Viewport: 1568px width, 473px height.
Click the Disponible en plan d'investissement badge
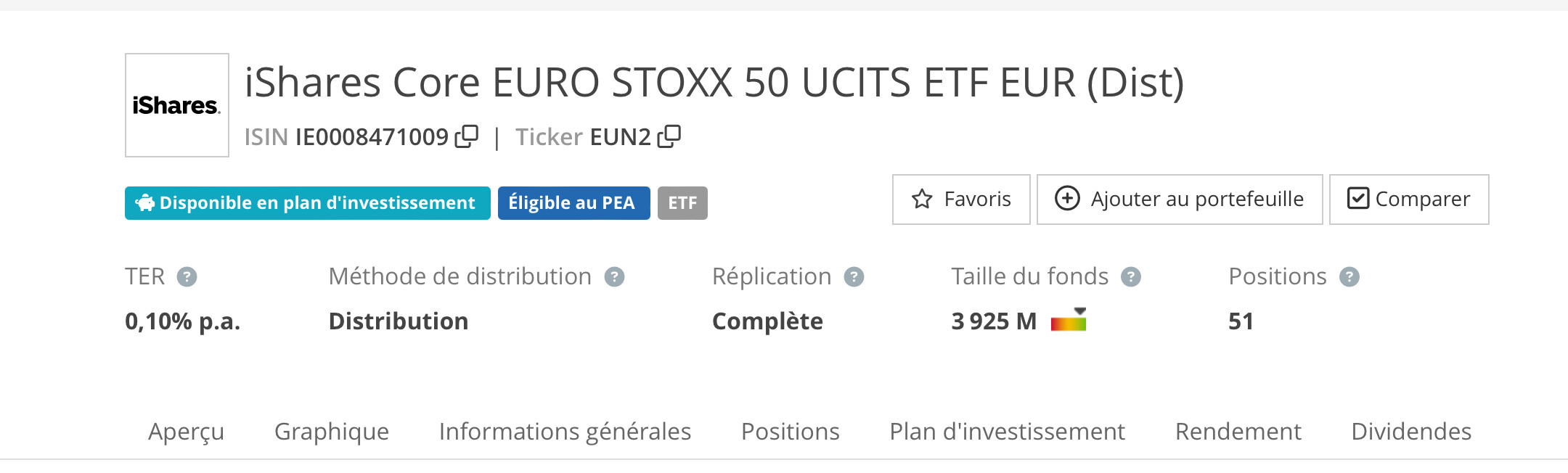click(x=308, y=203)
